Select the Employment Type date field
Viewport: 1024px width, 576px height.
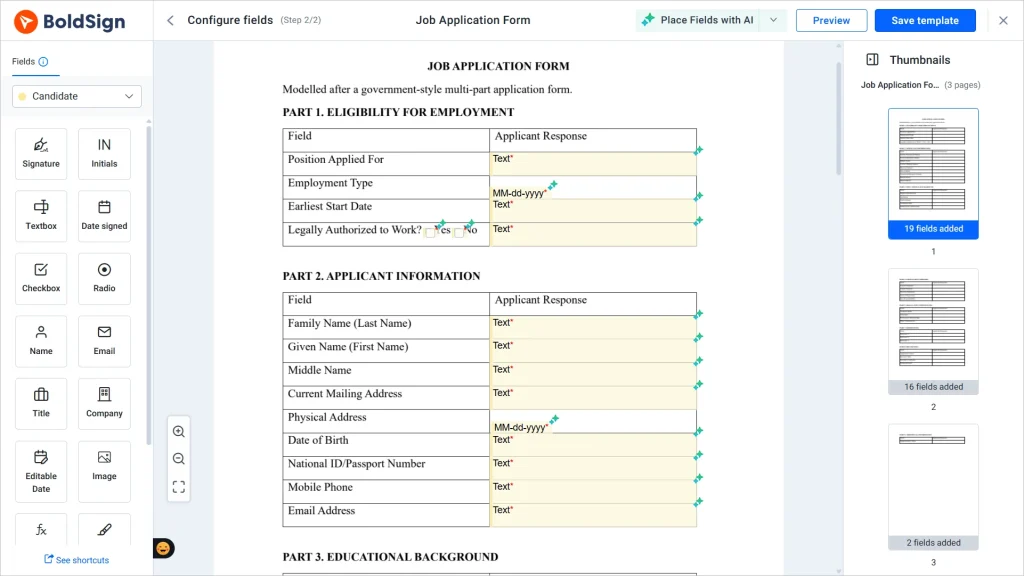coord(520,193)
